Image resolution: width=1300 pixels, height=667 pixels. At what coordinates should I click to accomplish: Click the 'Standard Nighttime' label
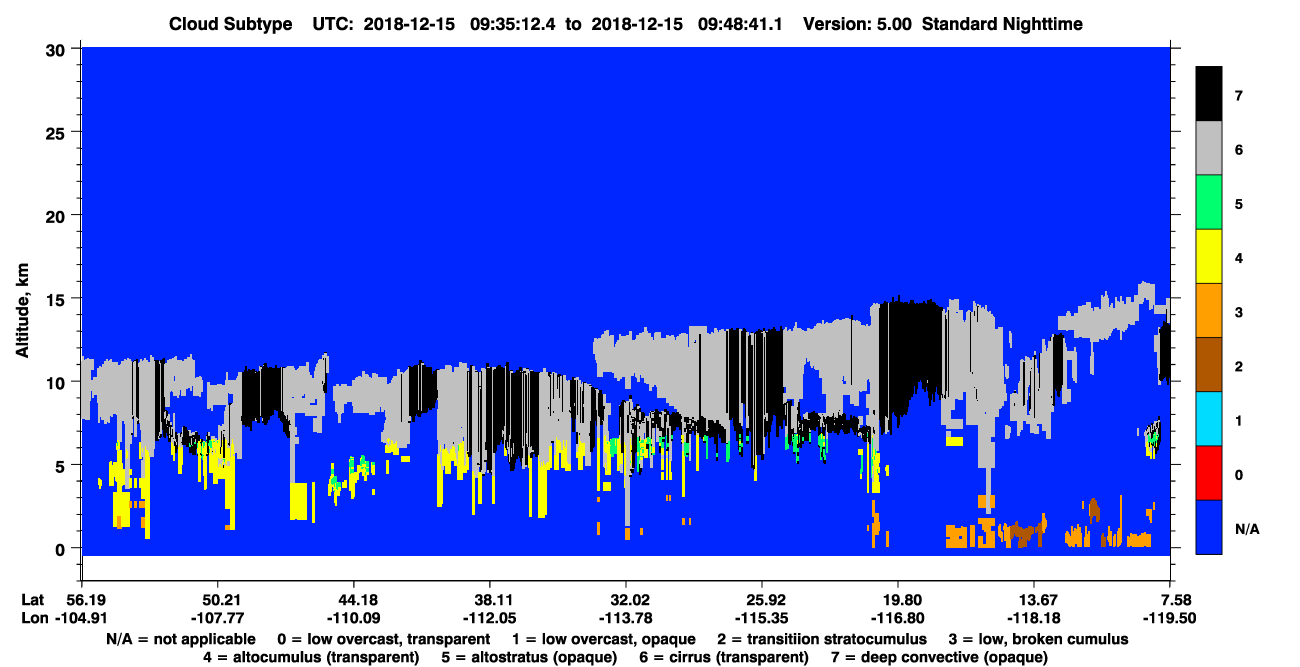1003,23
